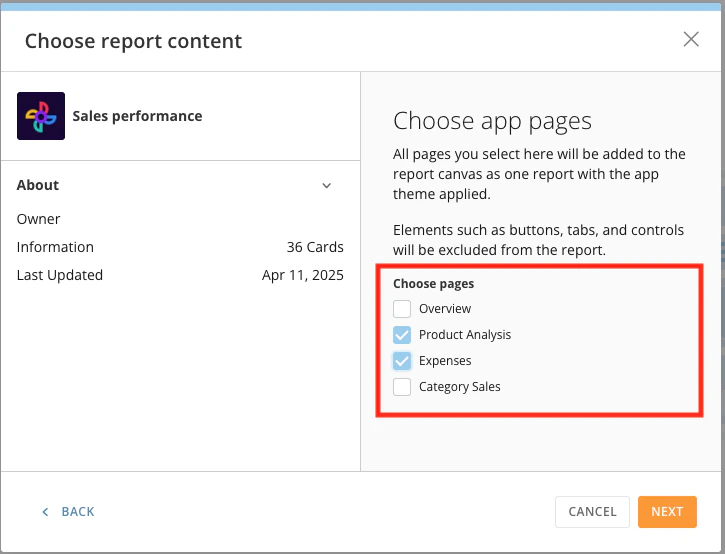Click the Product Analysis label text

(465, 335)
